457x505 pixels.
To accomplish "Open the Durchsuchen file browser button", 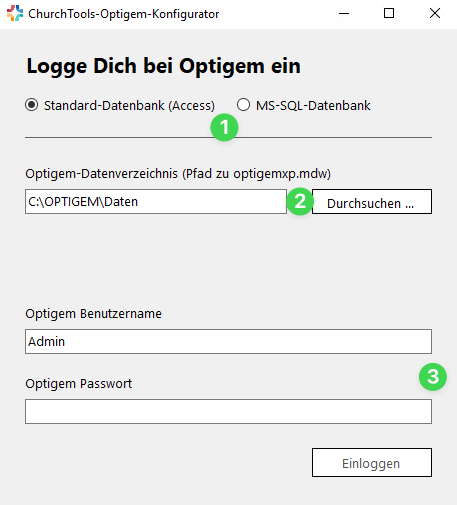I will pyautogui.click(x=372, y=202).
